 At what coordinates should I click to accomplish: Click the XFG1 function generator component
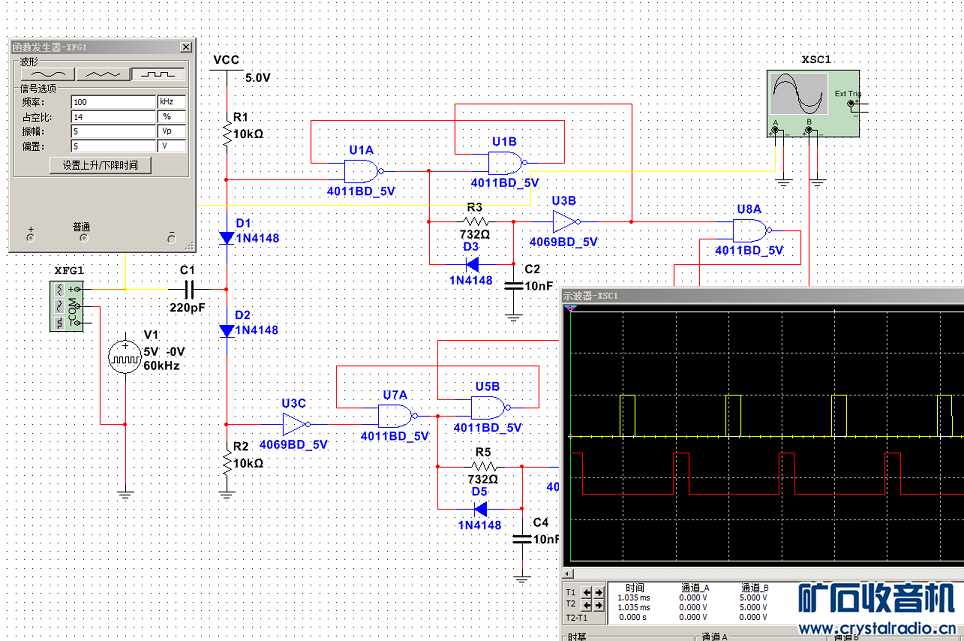click(69, 305)
